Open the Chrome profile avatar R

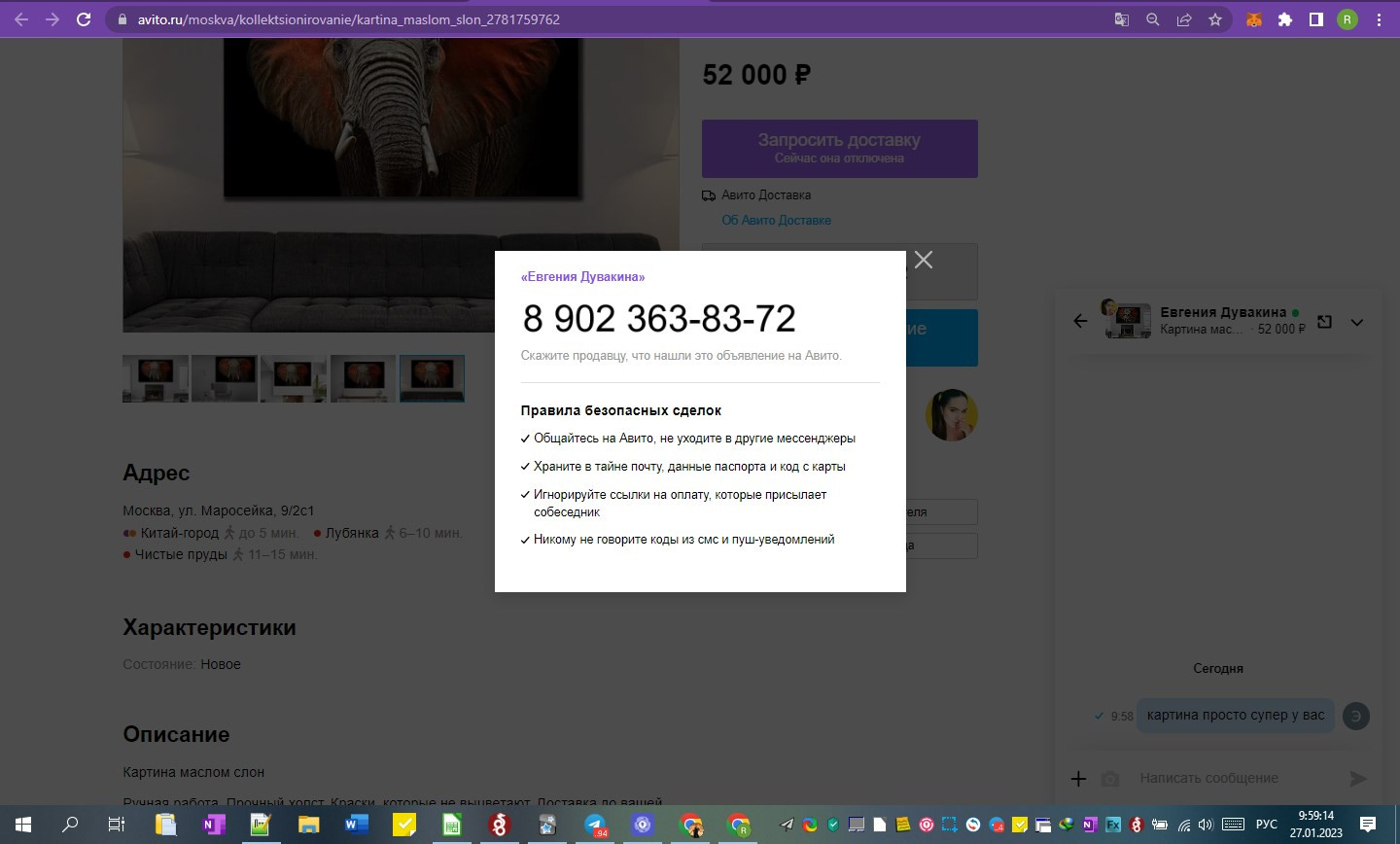click(1347, 19)
